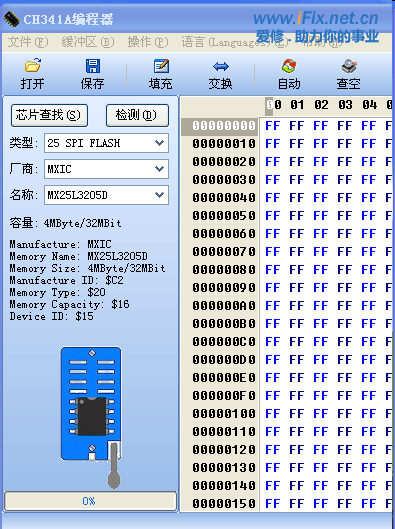This screenshot has width=395, height=529.
Task: Select the address row 000000A0
Action: click(x=224, y=306)
